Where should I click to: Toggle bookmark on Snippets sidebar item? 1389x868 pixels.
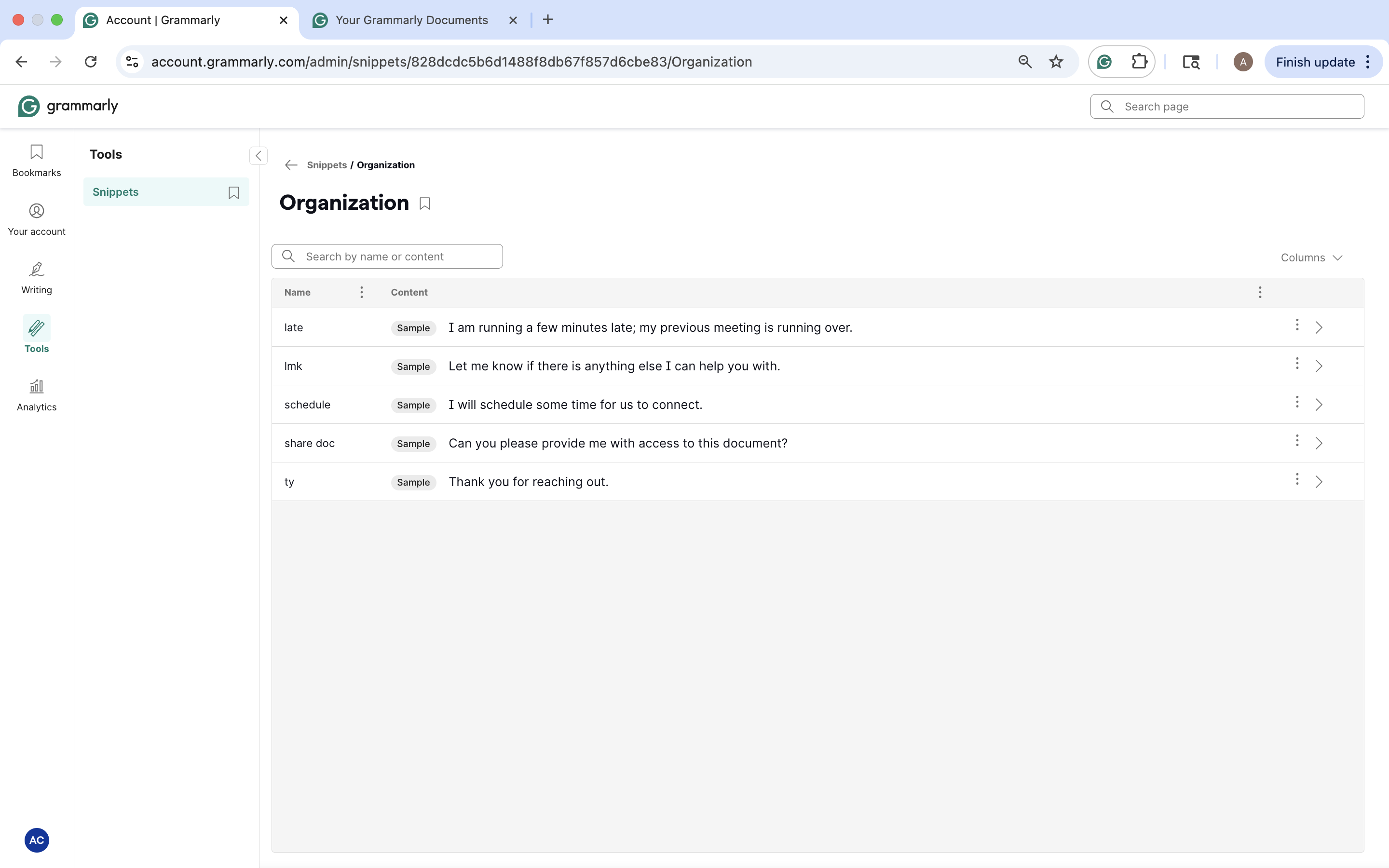[233, 193]
